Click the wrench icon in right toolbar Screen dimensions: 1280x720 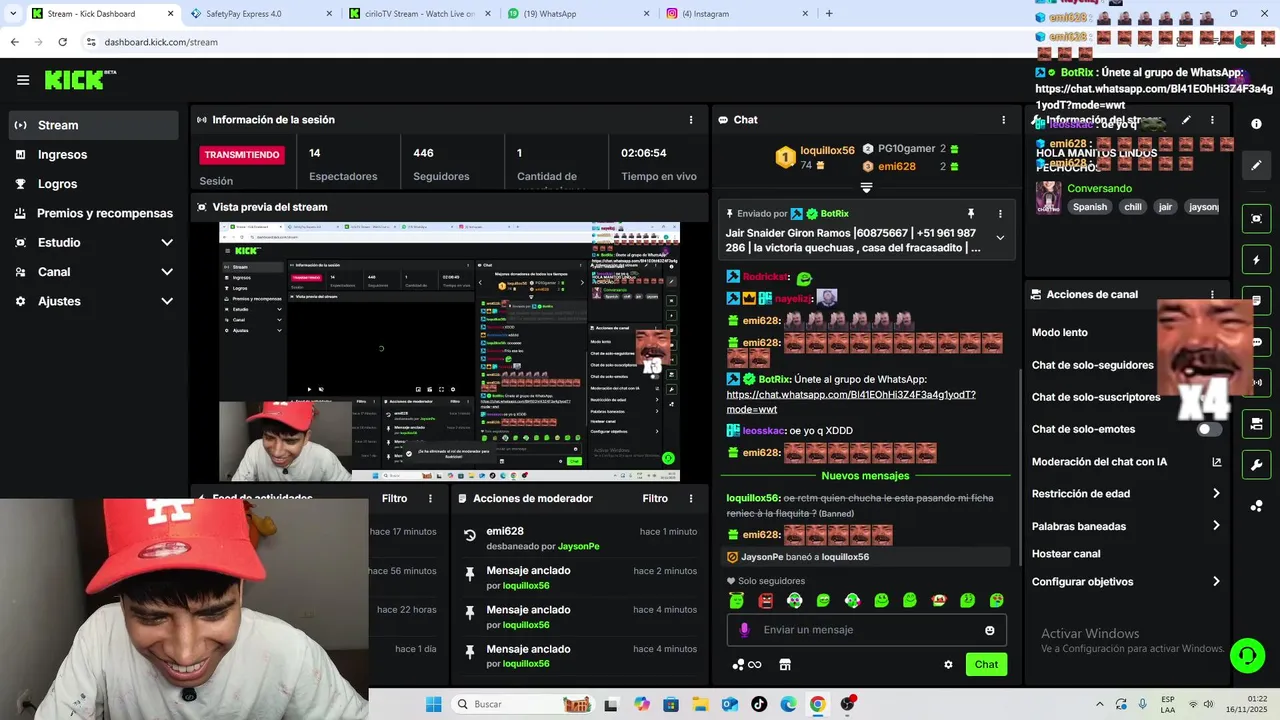tap(1256, 465)
